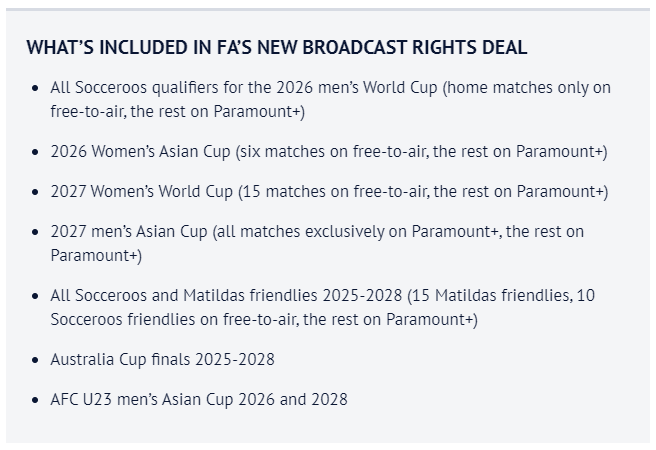Click the heading about FA's broadcast rights deal
Viewport: 656px width, 450px height.
[x=277, y=47]
